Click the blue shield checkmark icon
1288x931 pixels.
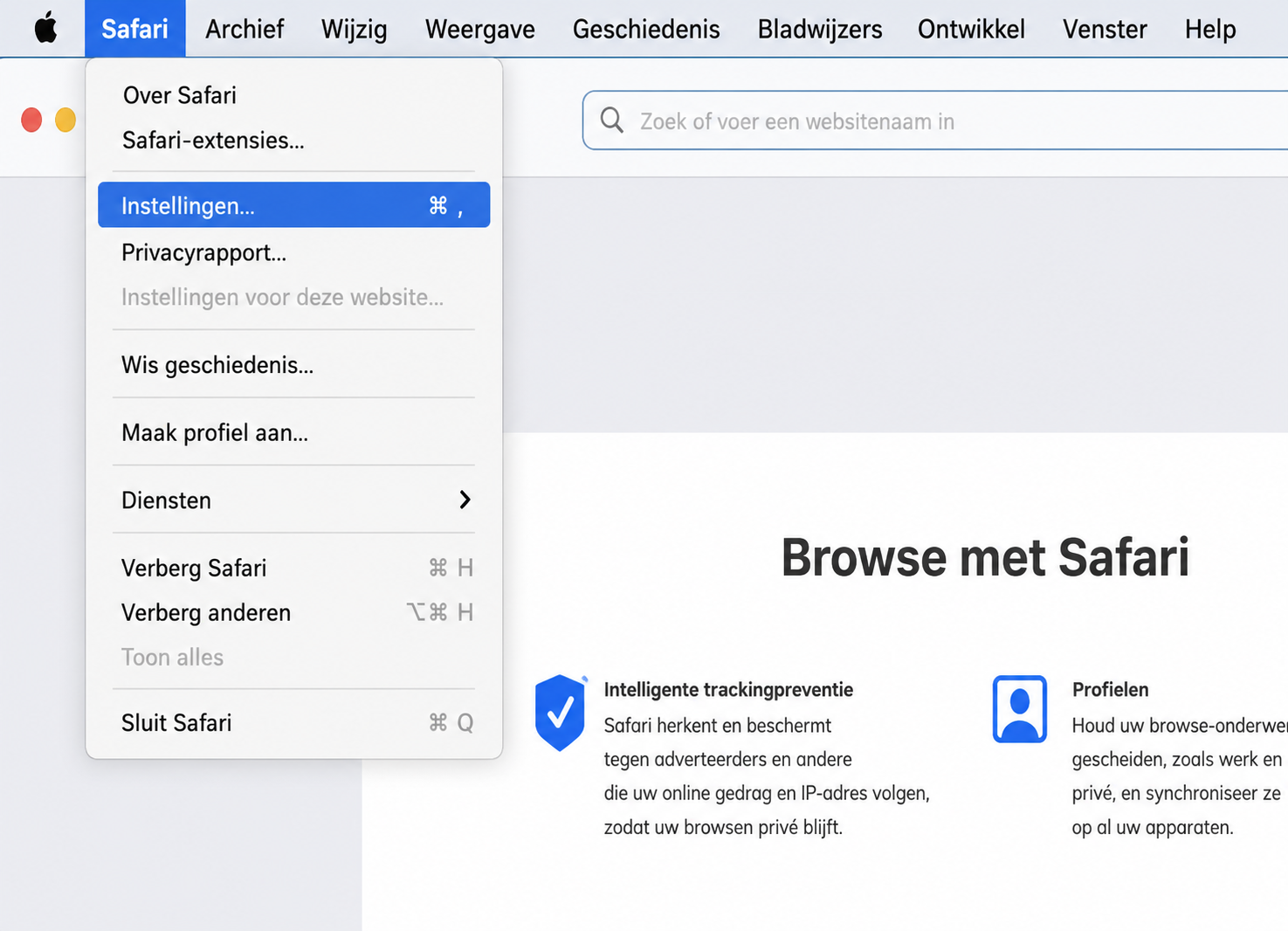click(561, 712)
